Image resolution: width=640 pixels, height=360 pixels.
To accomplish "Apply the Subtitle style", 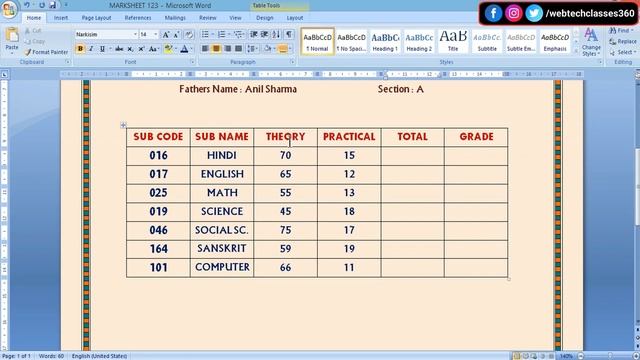I will coord(487,41).
